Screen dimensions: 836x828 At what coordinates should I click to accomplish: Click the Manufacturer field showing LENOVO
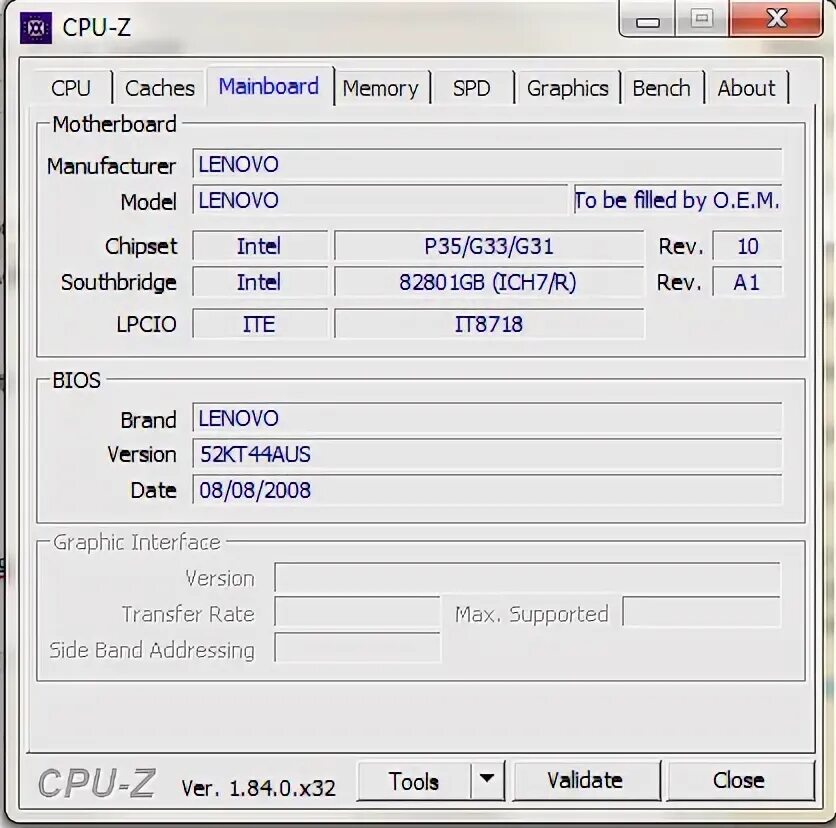(x=487, y=164)
